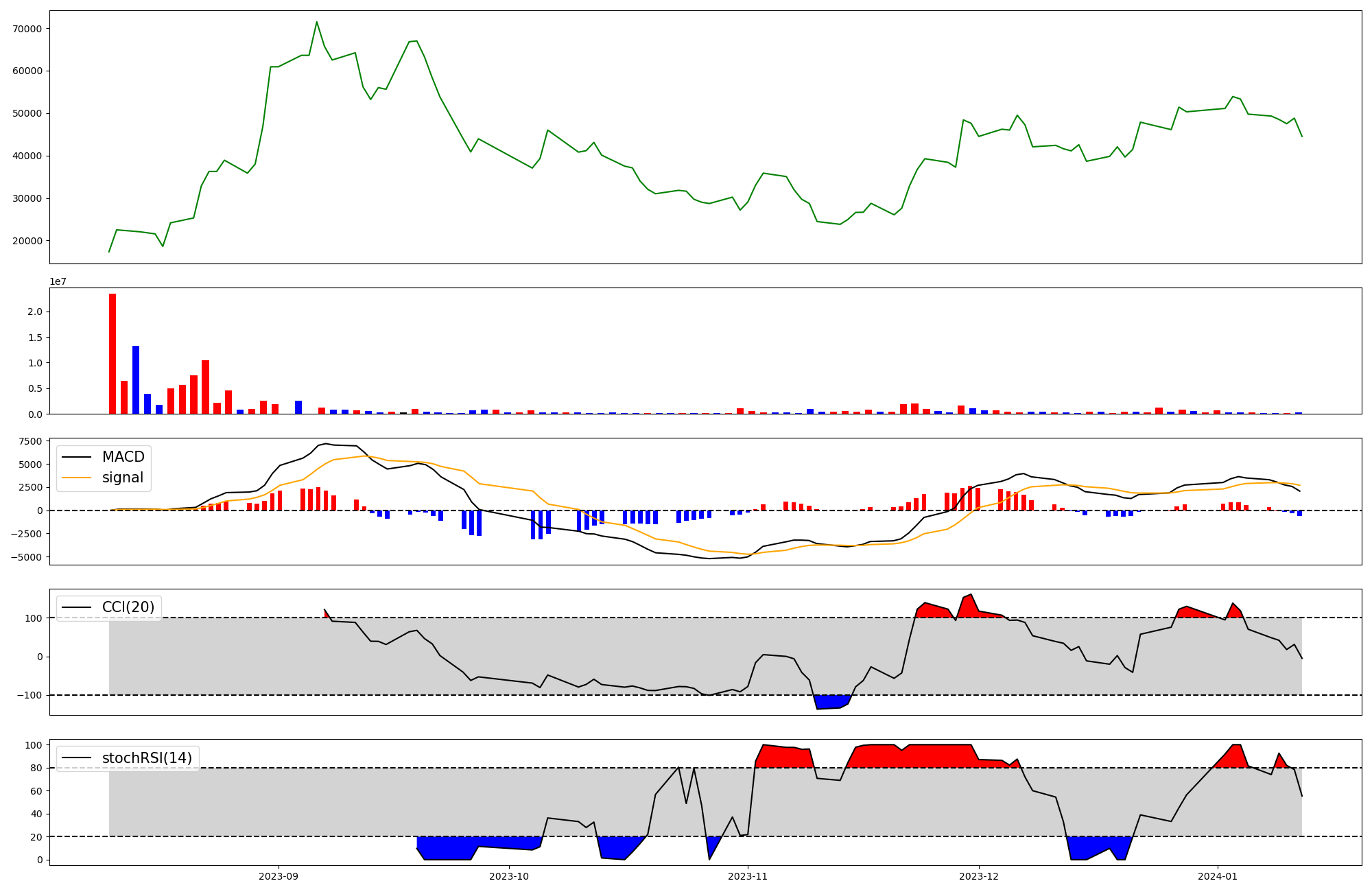1372x892 pixels.
Task: Click the 7500 MACD axis label
Action: pyautogui.click(x=32, y=441)
